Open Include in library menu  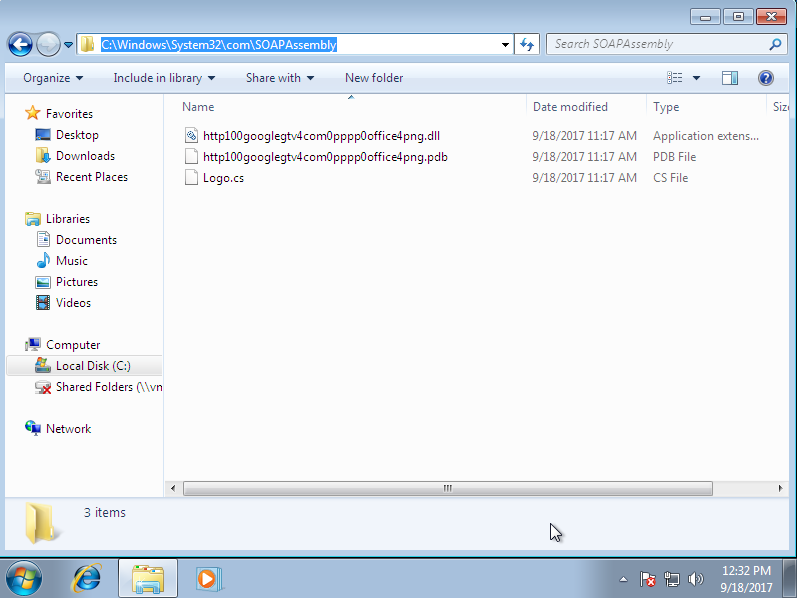point(164,78)
